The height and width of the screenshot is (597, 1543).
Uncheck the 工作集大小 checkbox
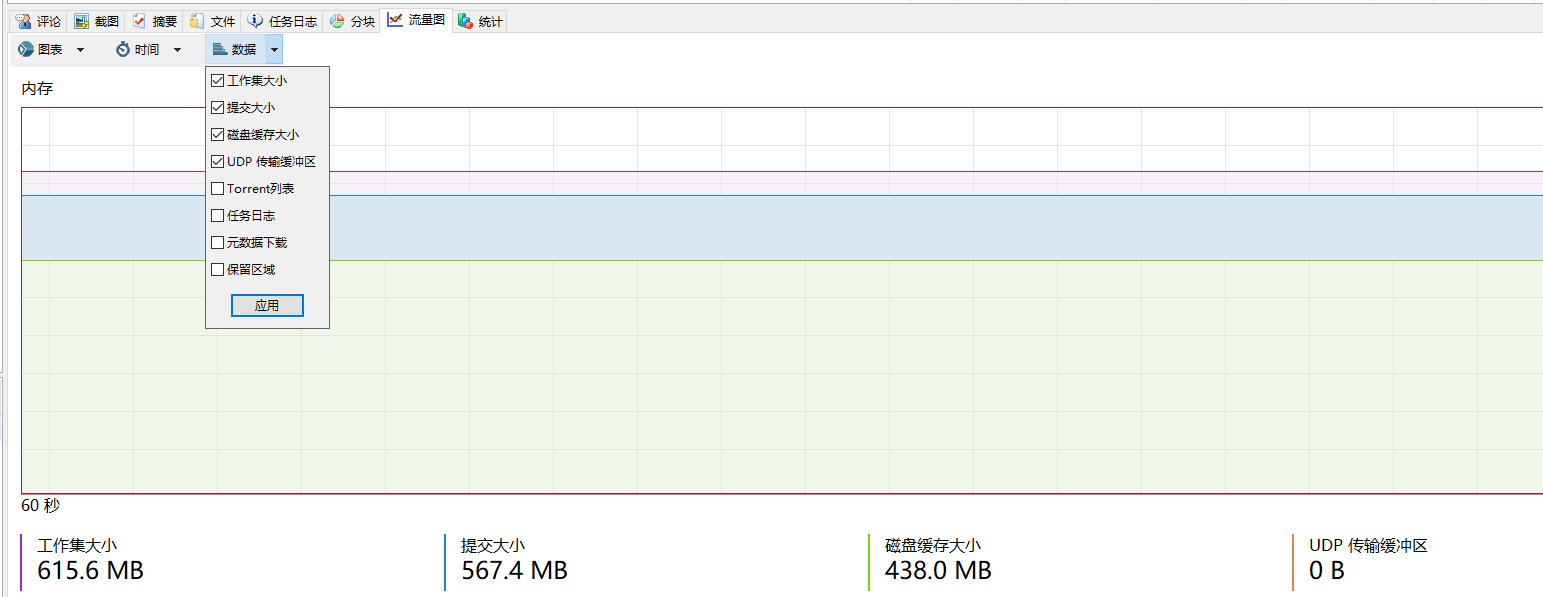point(218,80)
